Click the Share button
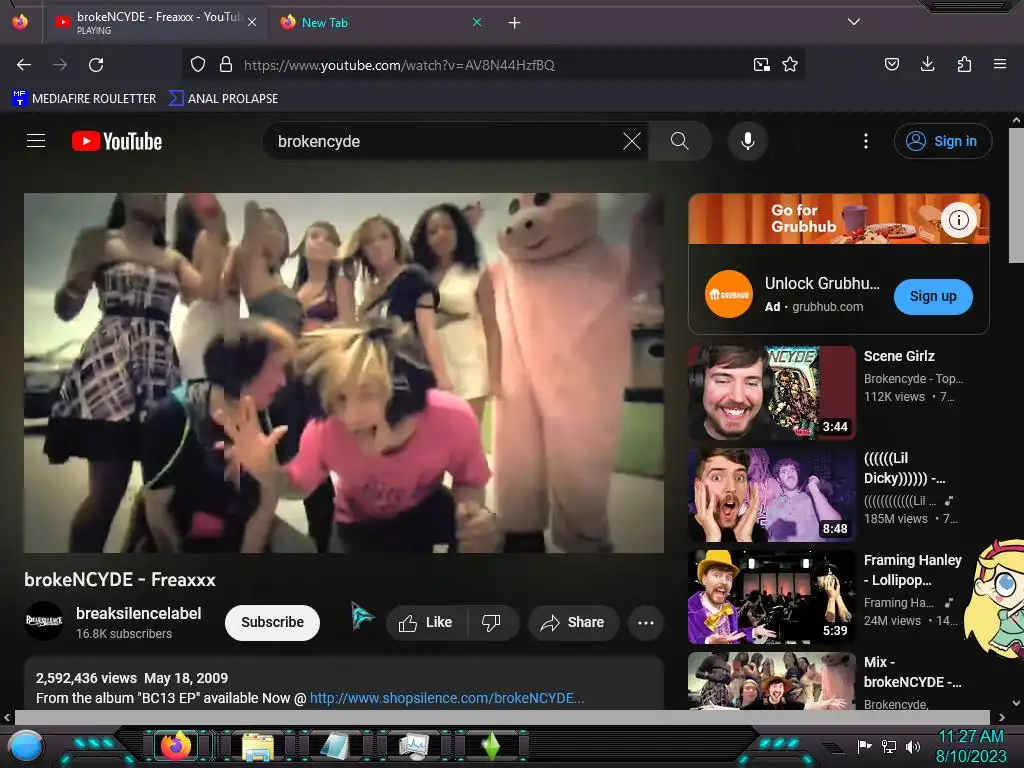The height and width of the screenshot is (768, 1024). coord(573,622)
